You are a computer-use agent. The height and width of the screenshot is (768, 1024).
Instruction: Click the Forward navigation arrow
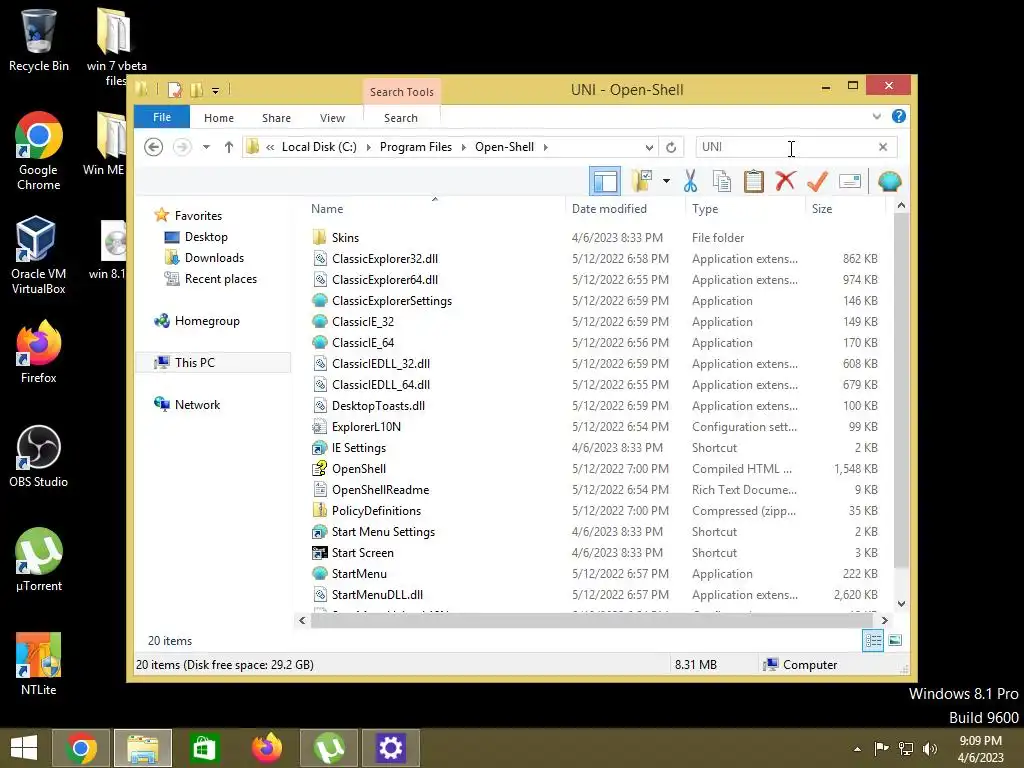pyautogui.click(x=182, y=147)
